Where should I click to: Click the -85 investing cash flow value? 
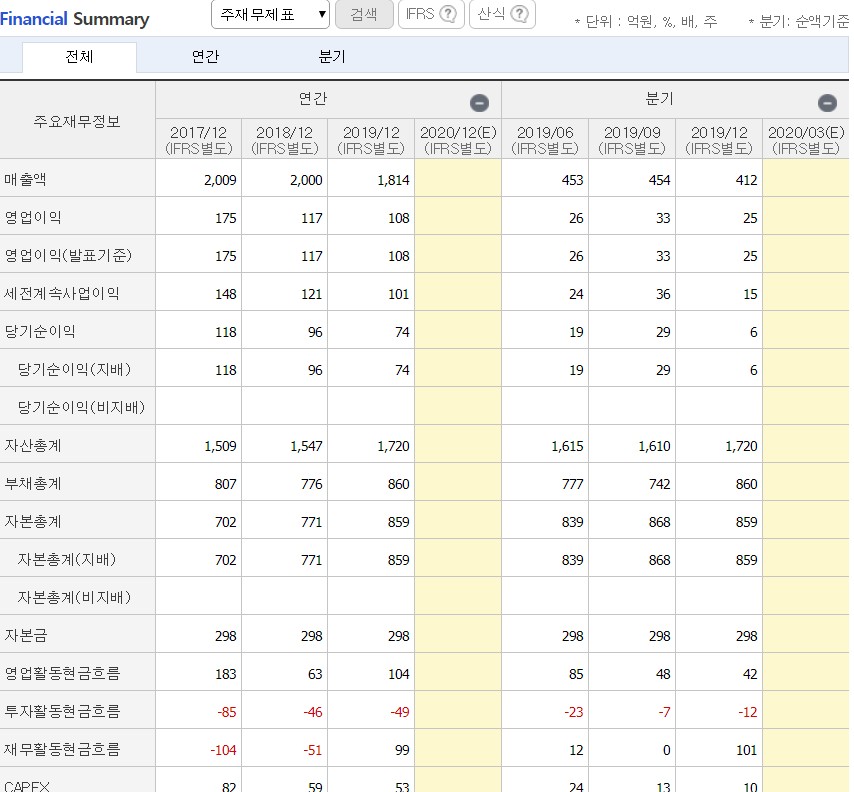pos(227,712)
